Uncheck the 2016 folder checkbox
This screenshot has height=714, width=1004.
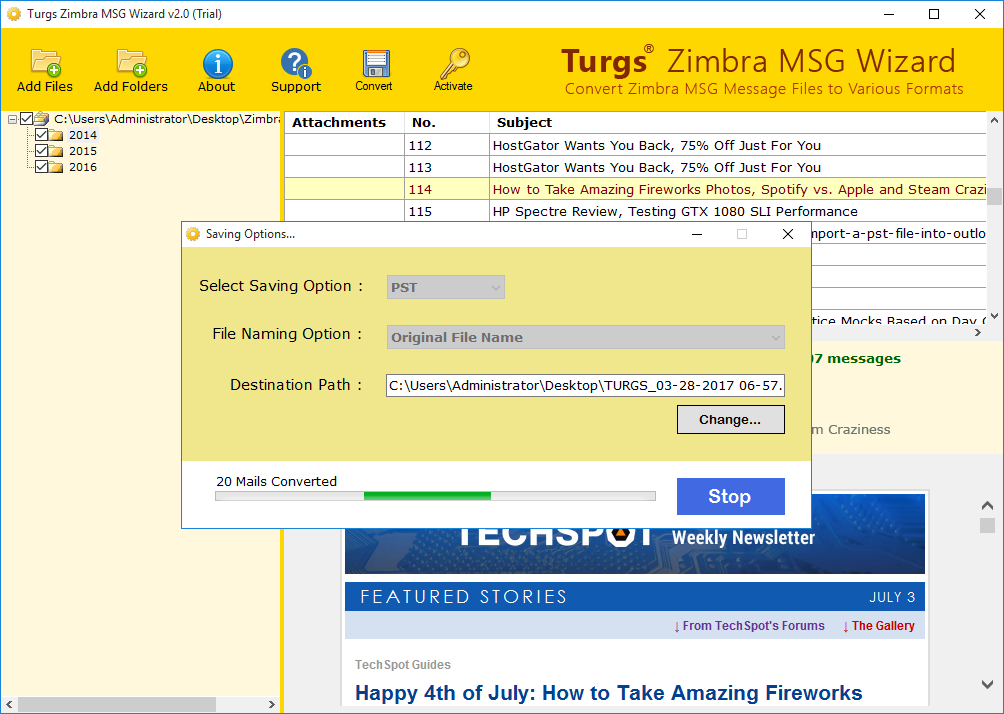42,166
